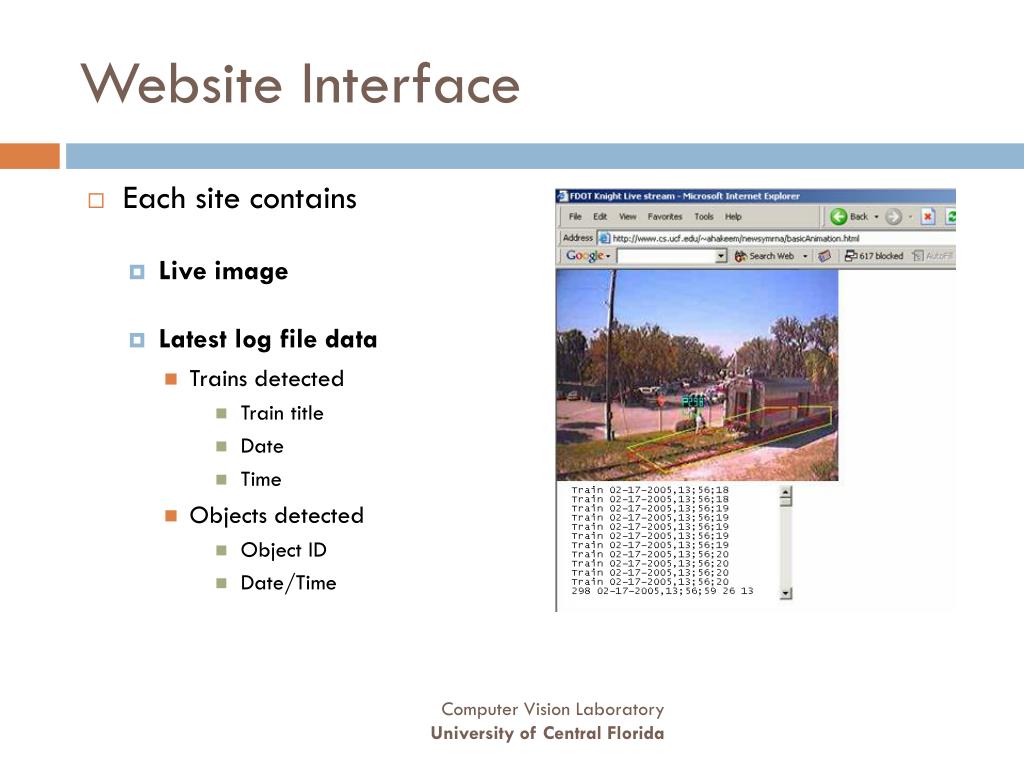
Task: Click 'University of Central Florida' footer text
Action: (547, 733)
